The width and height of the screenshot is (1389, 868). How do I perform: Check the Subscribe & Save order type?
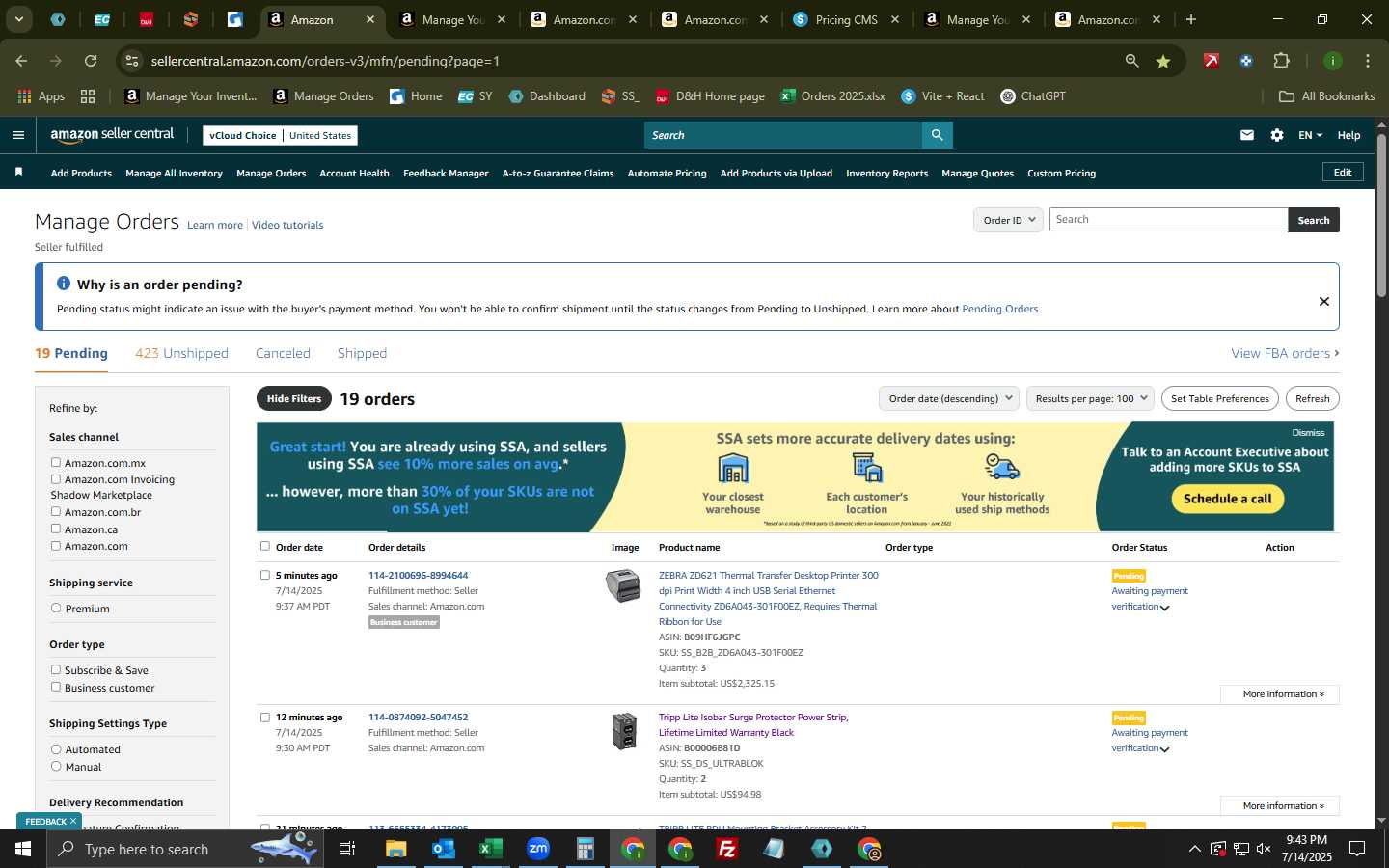(56, 670)
